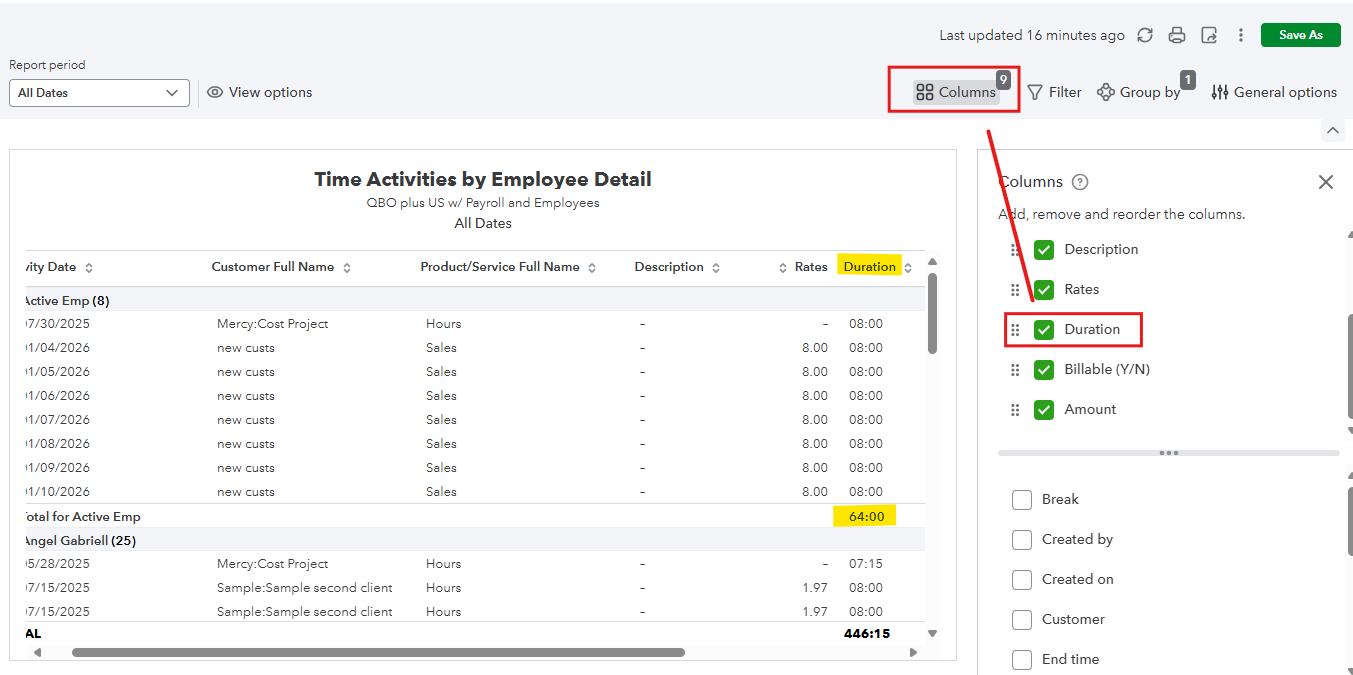
Task: Click View options
Action: pos(260,92)
